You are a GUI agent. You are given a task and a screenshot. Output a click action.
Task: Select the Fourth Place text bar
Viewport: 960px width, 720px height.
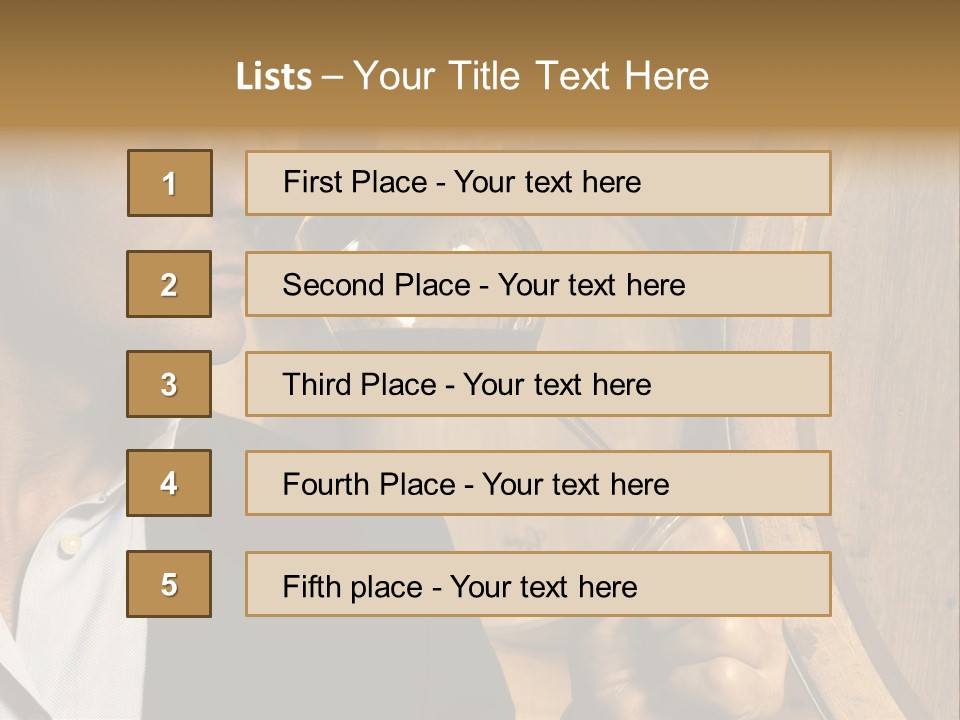coord(538,483)
